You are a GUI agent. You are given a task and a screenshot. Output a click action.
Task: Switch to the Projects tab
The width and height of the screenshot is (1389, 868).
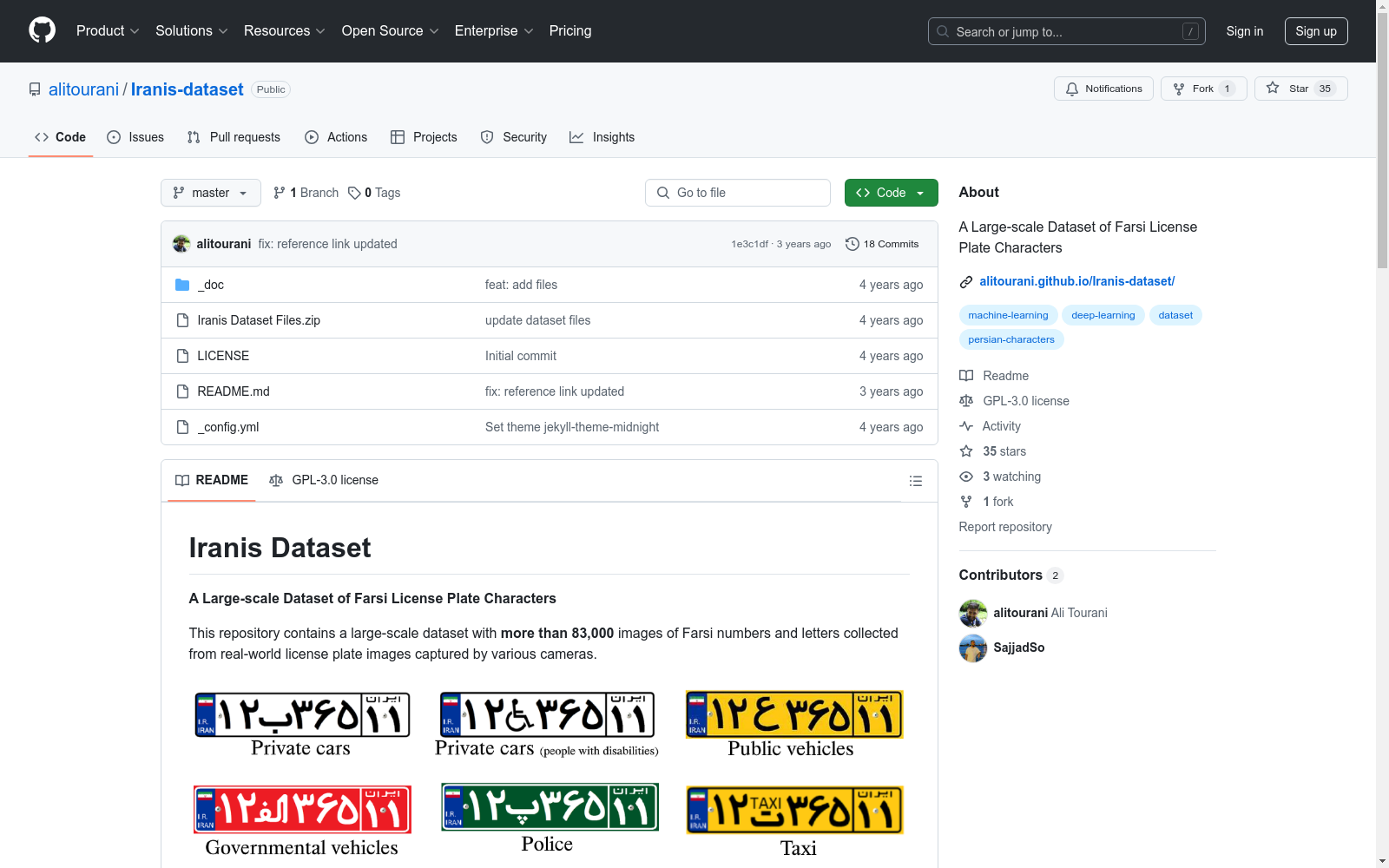[x=424, y=137]
